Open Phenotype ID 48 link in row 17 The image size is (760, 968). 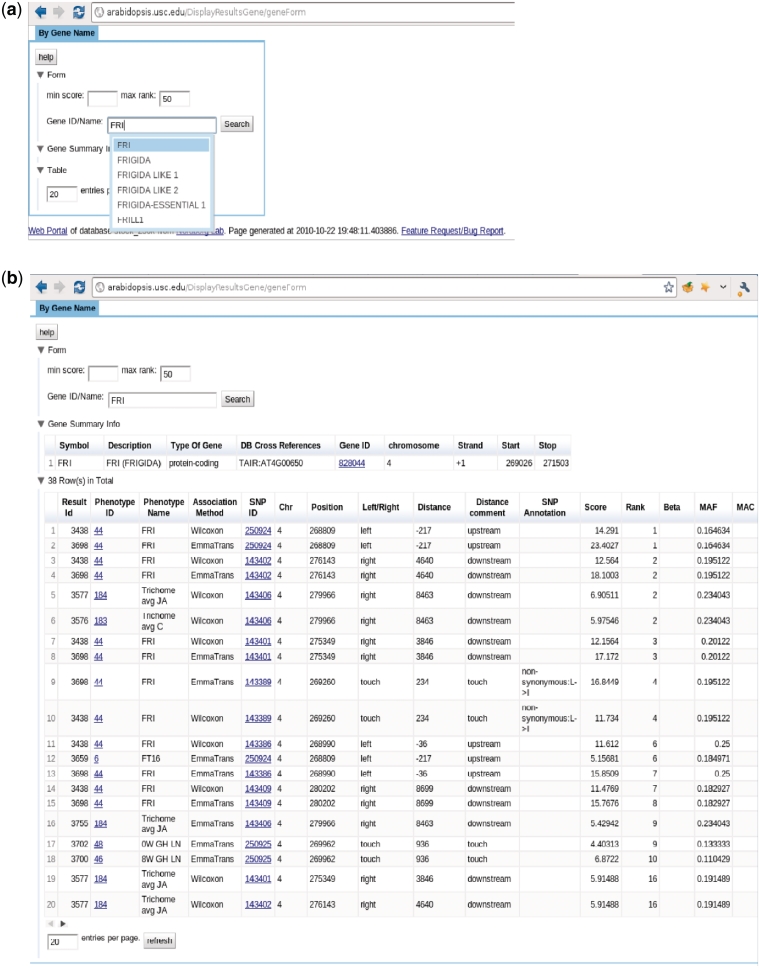point(99,844)
